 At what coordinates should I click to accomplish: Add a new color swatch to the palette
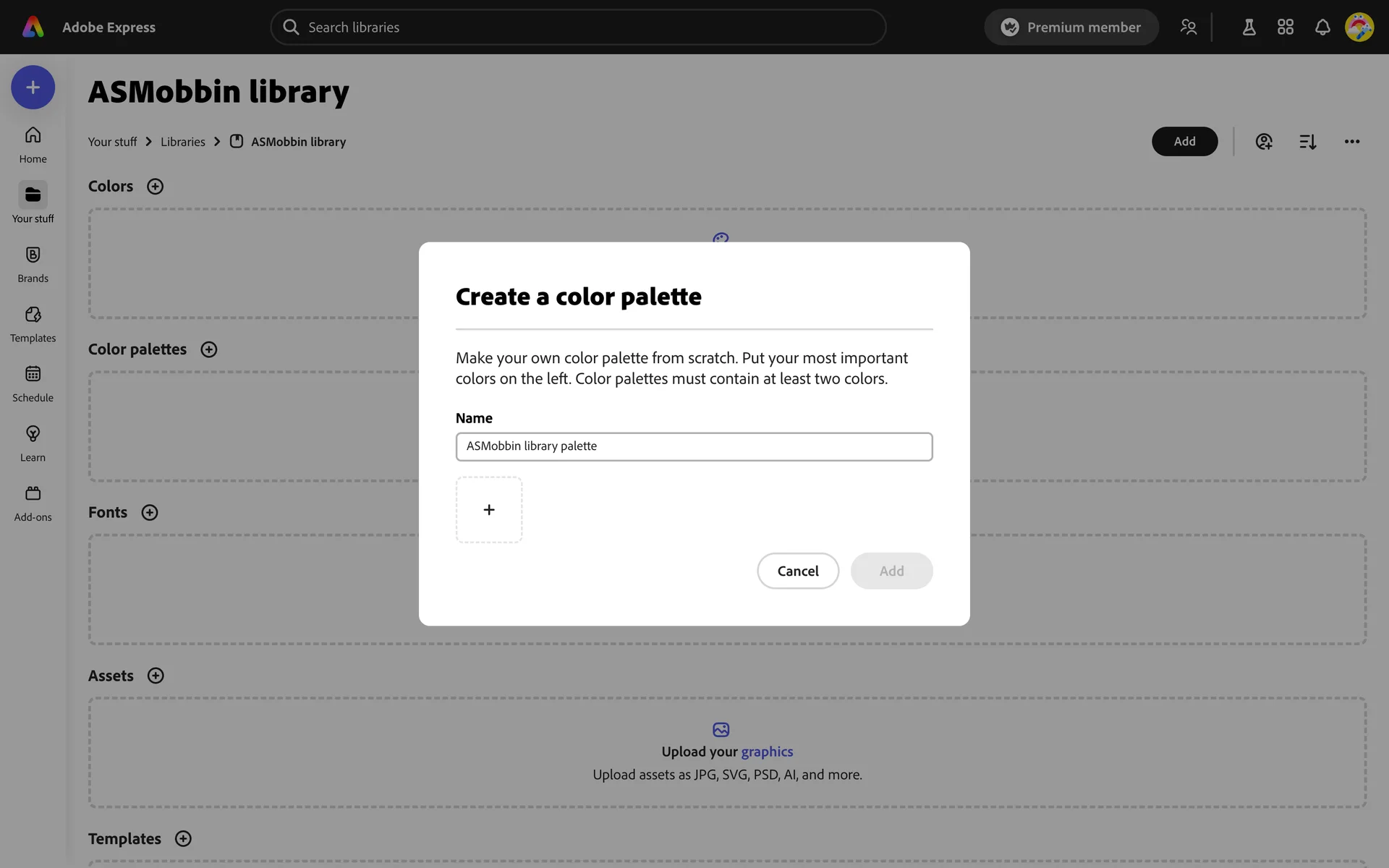coord(489,510)
